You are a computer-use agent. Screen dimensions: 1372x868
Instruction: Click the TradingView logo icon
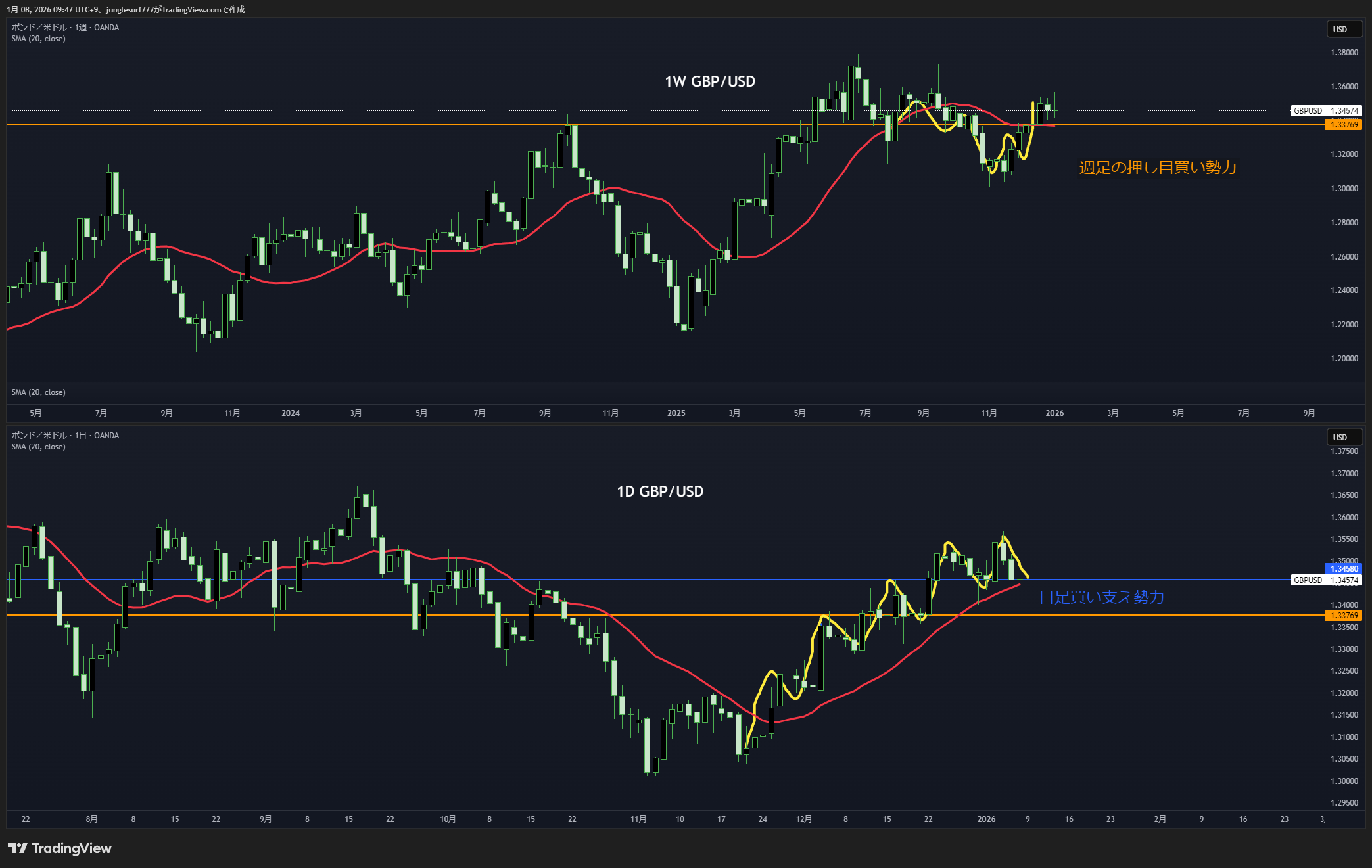[18, 848]
